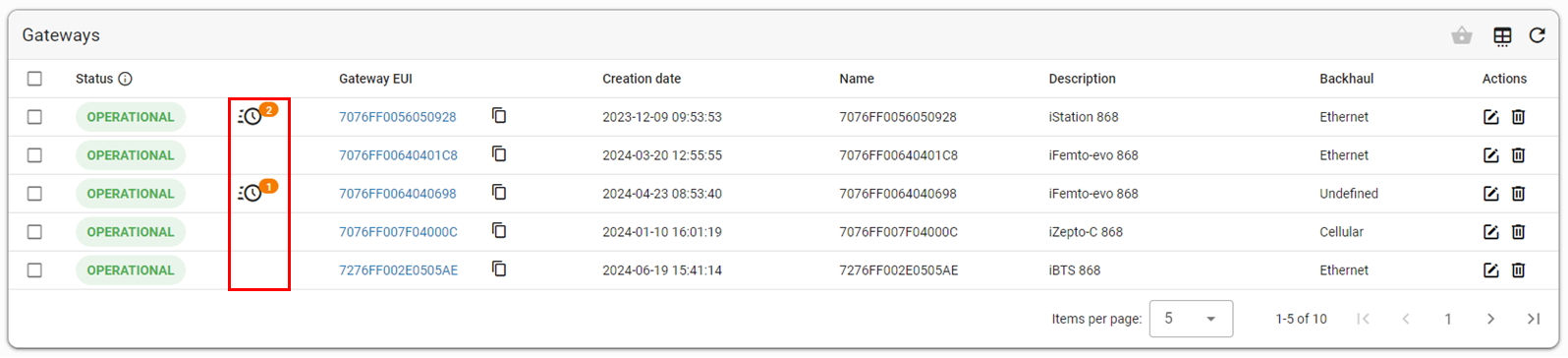1568x358 pixels.
Task: Delete the iZepto-C 868 gateway
Action: click(1518, 232)
